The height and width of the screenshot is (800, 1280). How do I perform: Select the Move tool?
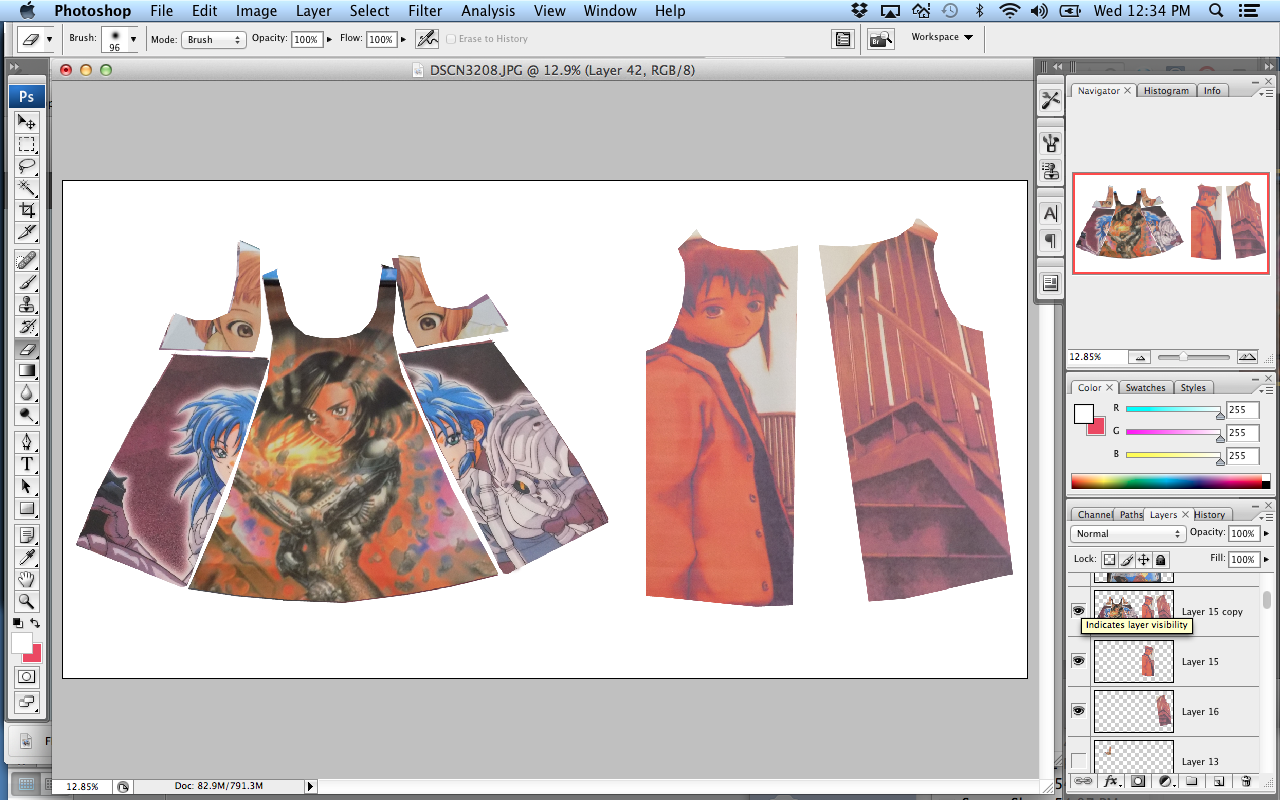27,122
